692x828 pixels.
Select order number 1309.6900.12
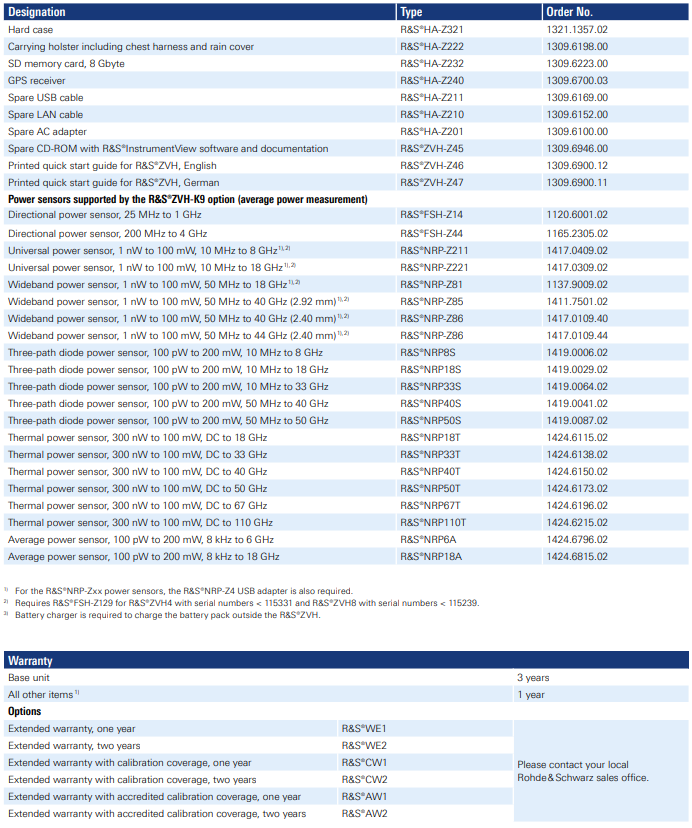point(577,165)
